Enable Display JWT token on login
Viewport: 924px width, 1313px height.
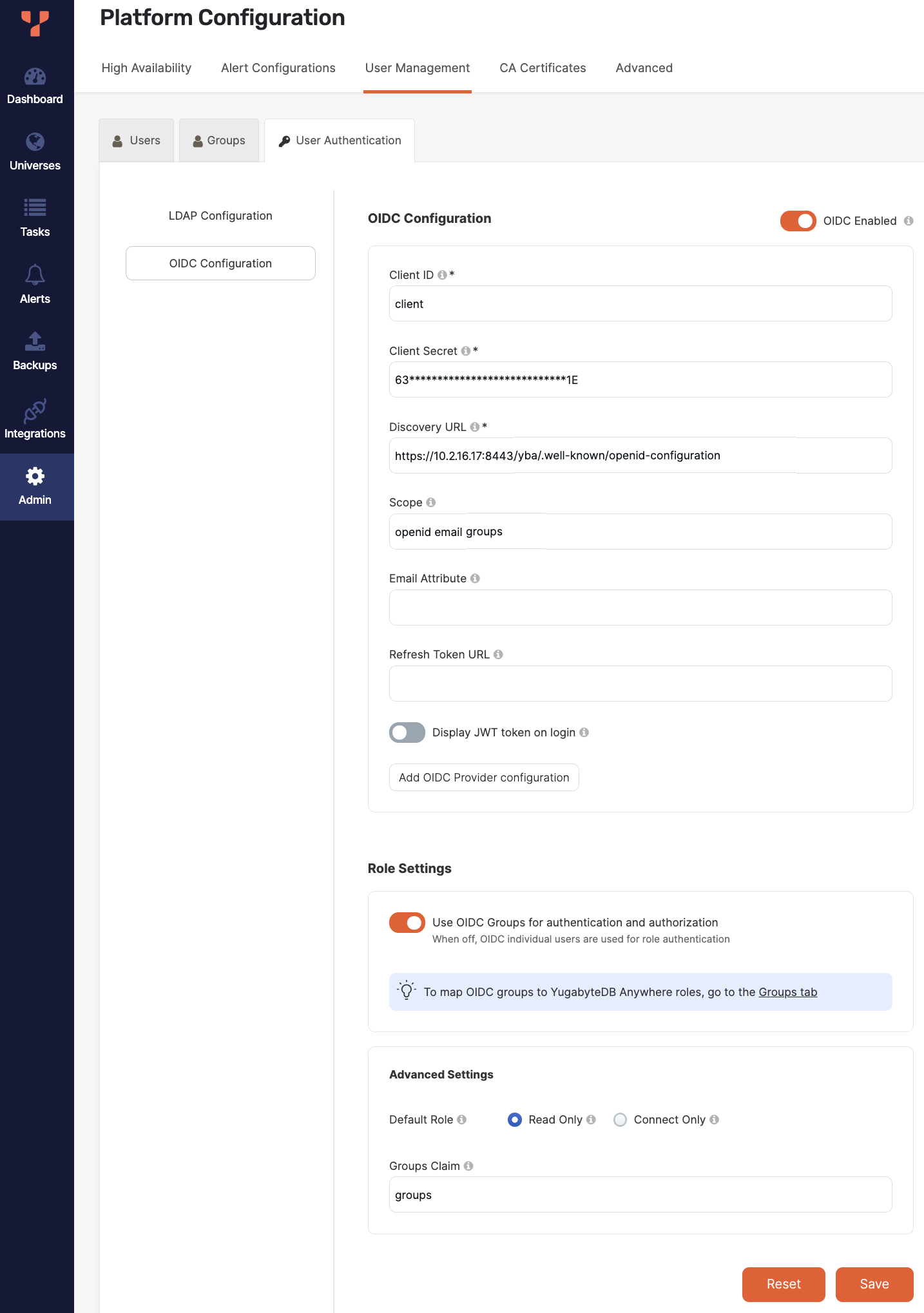pyautogui.click(x=407, y=733)
